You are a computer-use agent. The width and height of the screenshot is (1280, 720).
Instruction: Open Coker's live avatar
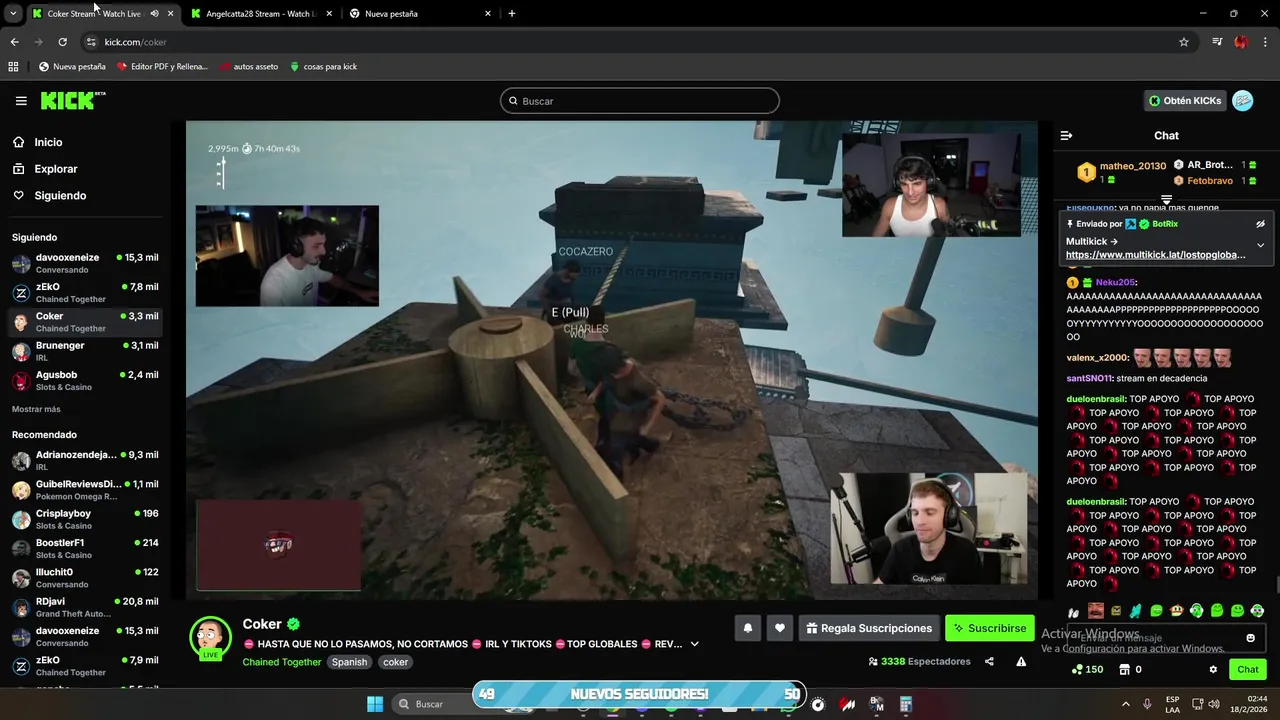(x=211, y=637)
